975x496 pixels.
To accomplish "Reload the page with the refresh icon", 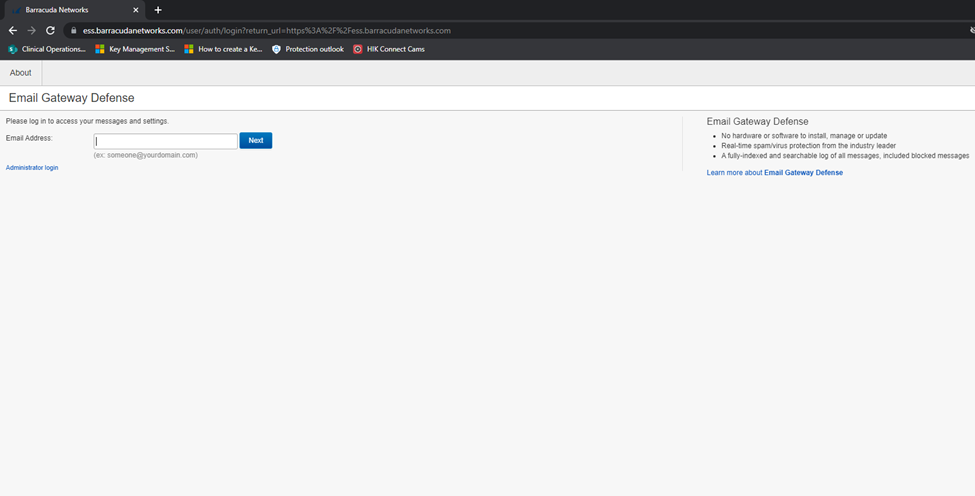I will [x=50, y=30].
